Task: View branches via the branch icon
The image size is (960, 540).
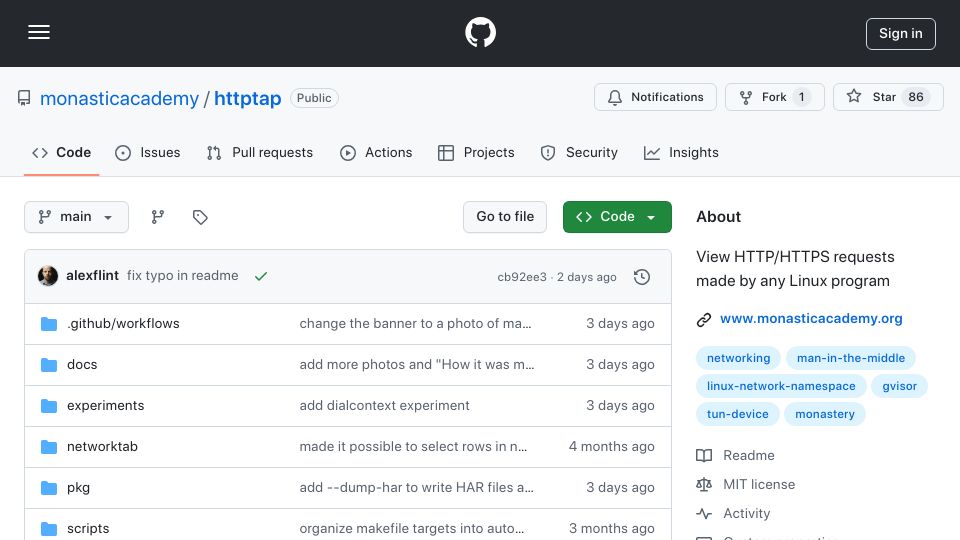Action: coord(157,217)
